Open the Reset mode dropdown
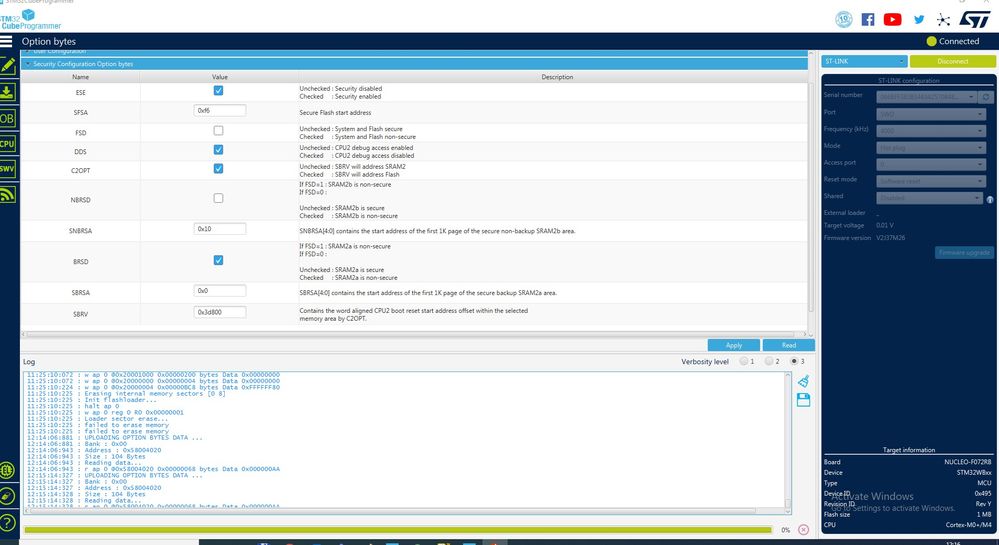This screenshot has height=545, width=999. (x=931, y=181)
